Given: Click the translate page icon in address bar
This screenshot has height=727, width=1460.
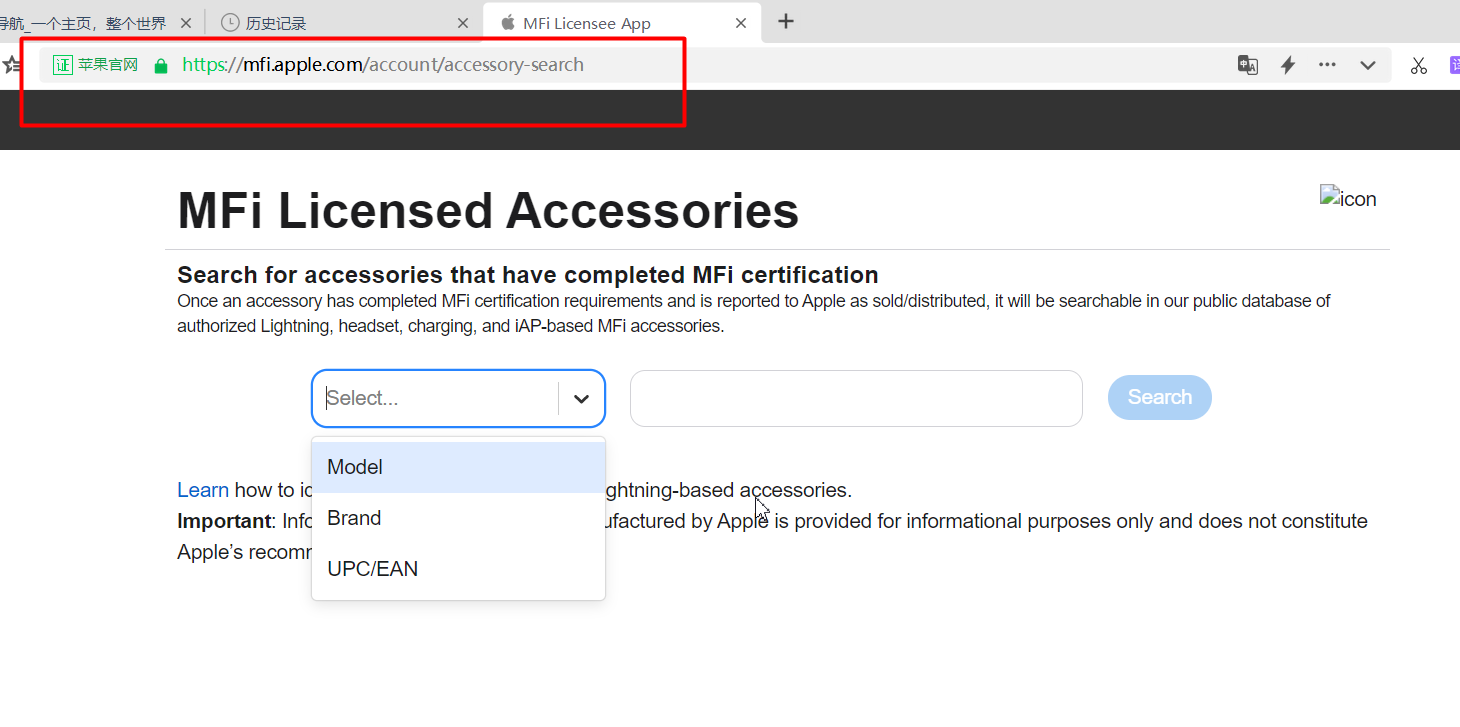Looking at the screenshot, I should tap(1247, 65).
